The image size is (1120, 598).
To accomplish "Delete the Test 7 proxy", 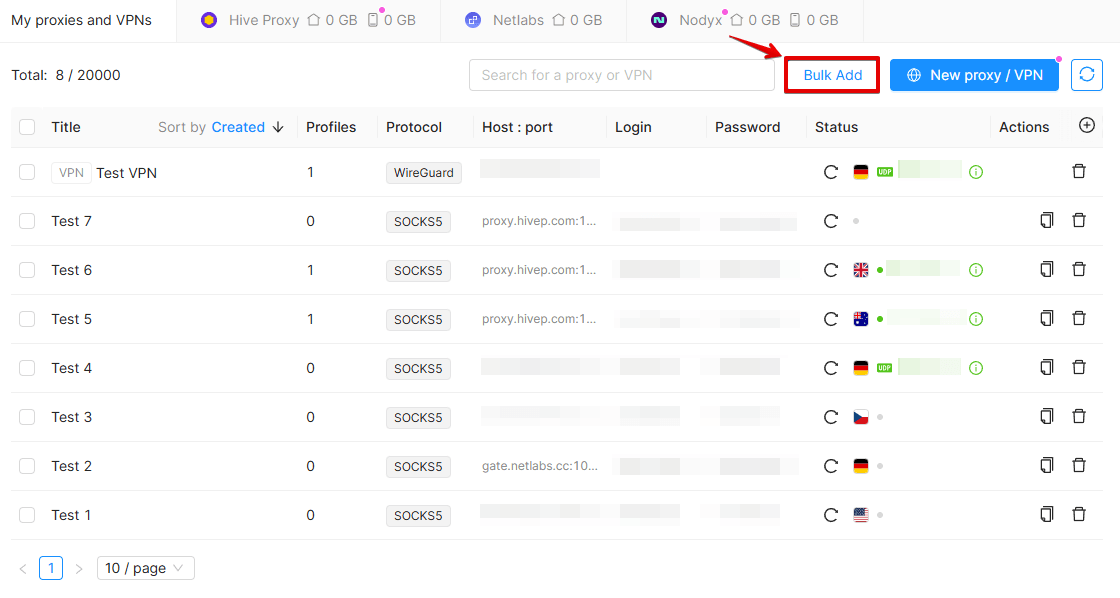I will pyautogui.click(x=1079, y=220).
